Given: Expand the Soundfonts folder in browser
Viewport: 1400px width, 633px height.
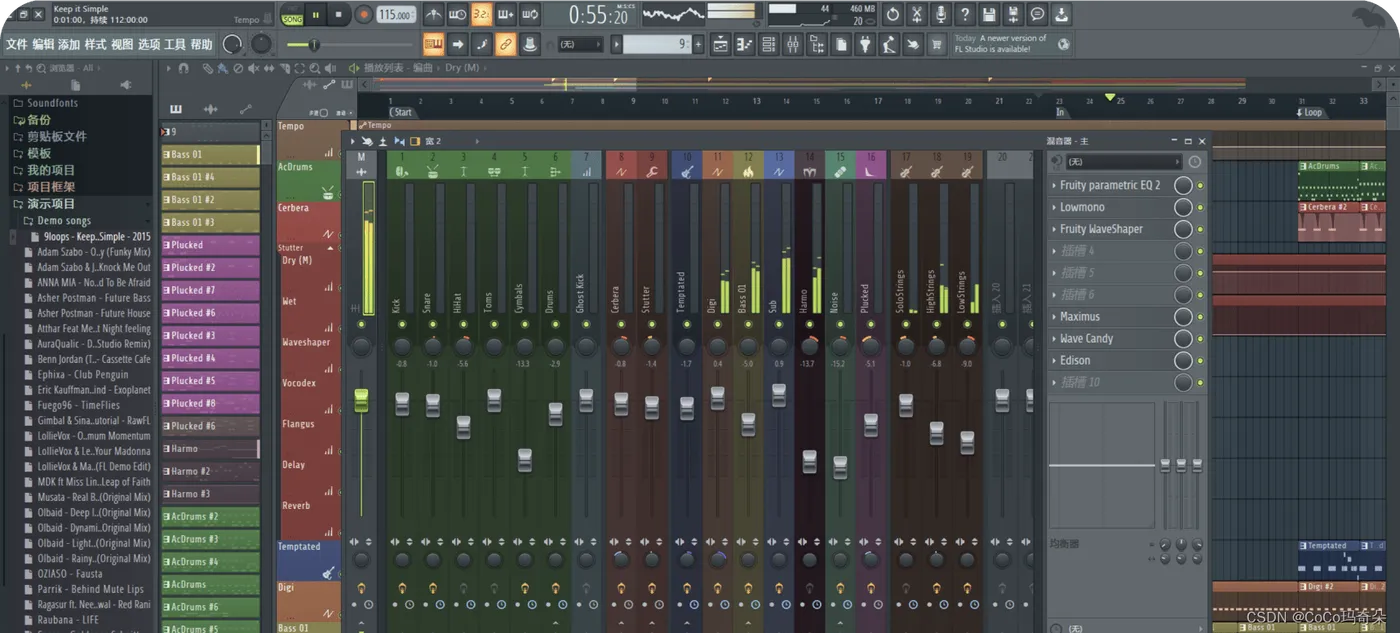Looking at the screenshot, I should pyautogui.click(x=52, y=103).
